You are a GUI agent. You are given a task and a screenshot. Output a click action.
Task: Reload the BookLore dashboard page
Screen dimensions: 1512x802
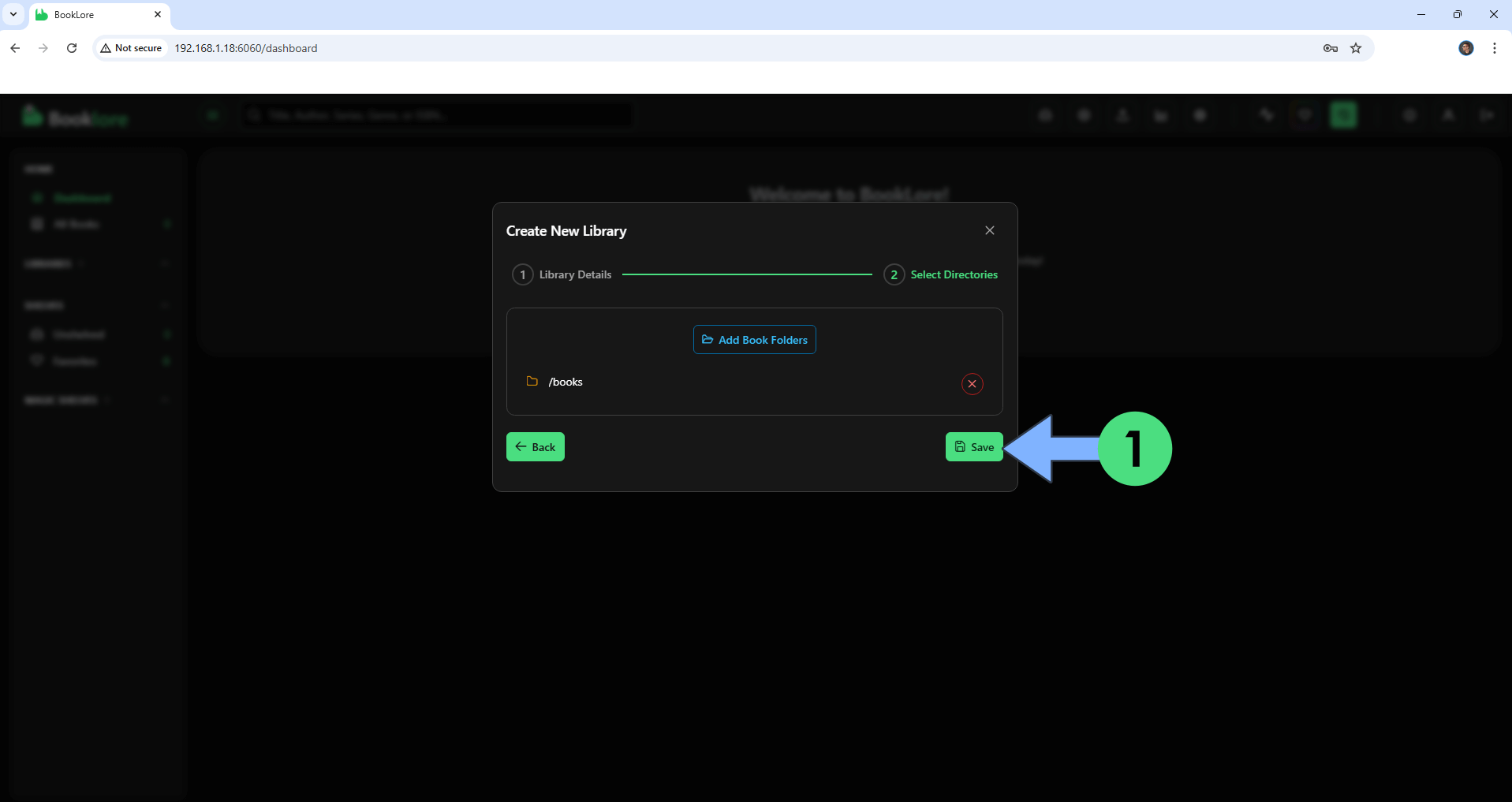click(72, 48)
